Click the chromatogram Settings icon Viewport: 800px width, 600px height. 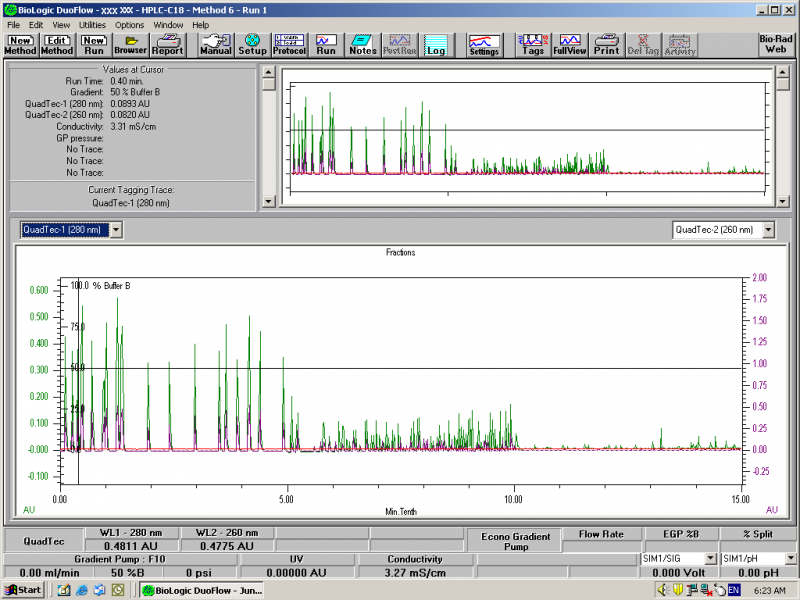pyautogui.click(x=484, y=44)
